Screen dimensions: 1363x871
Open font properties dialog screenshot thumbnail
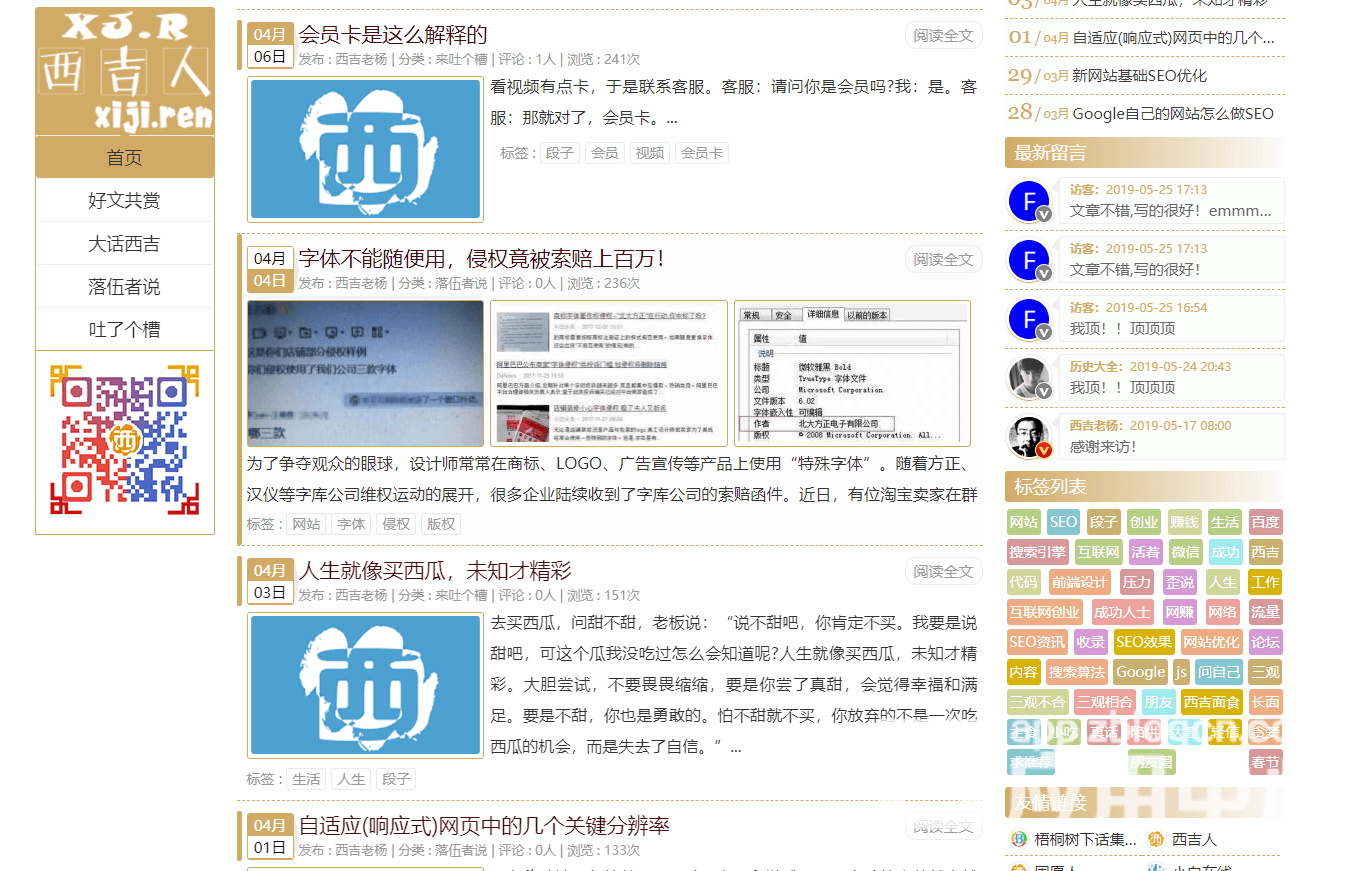click(x=852, y=373)
